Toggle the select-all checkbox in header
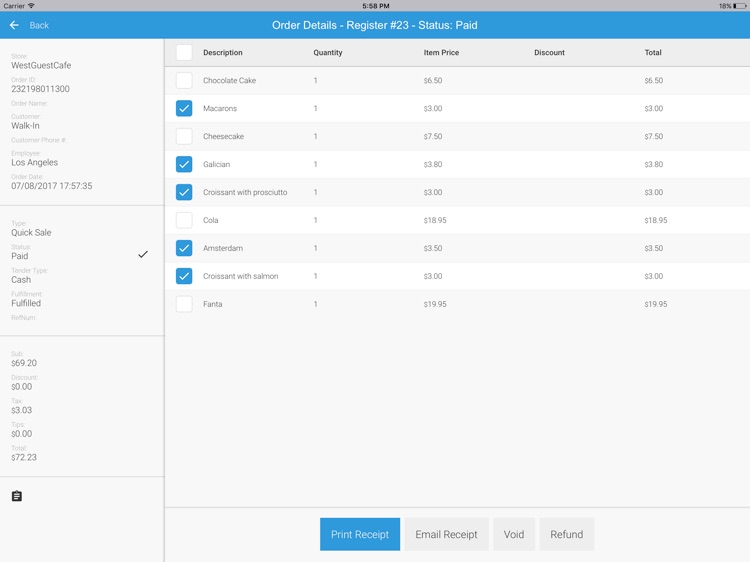 (x=184, y=53)
